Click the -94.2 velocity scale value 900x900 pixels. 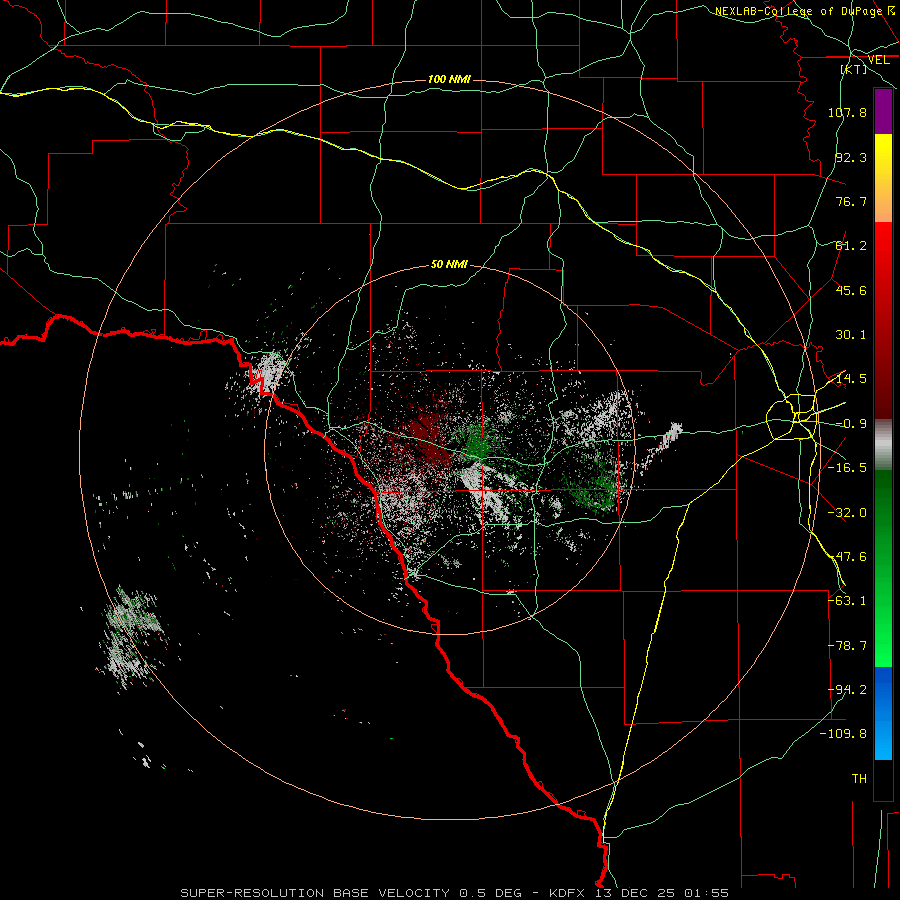tap(847, 690)
